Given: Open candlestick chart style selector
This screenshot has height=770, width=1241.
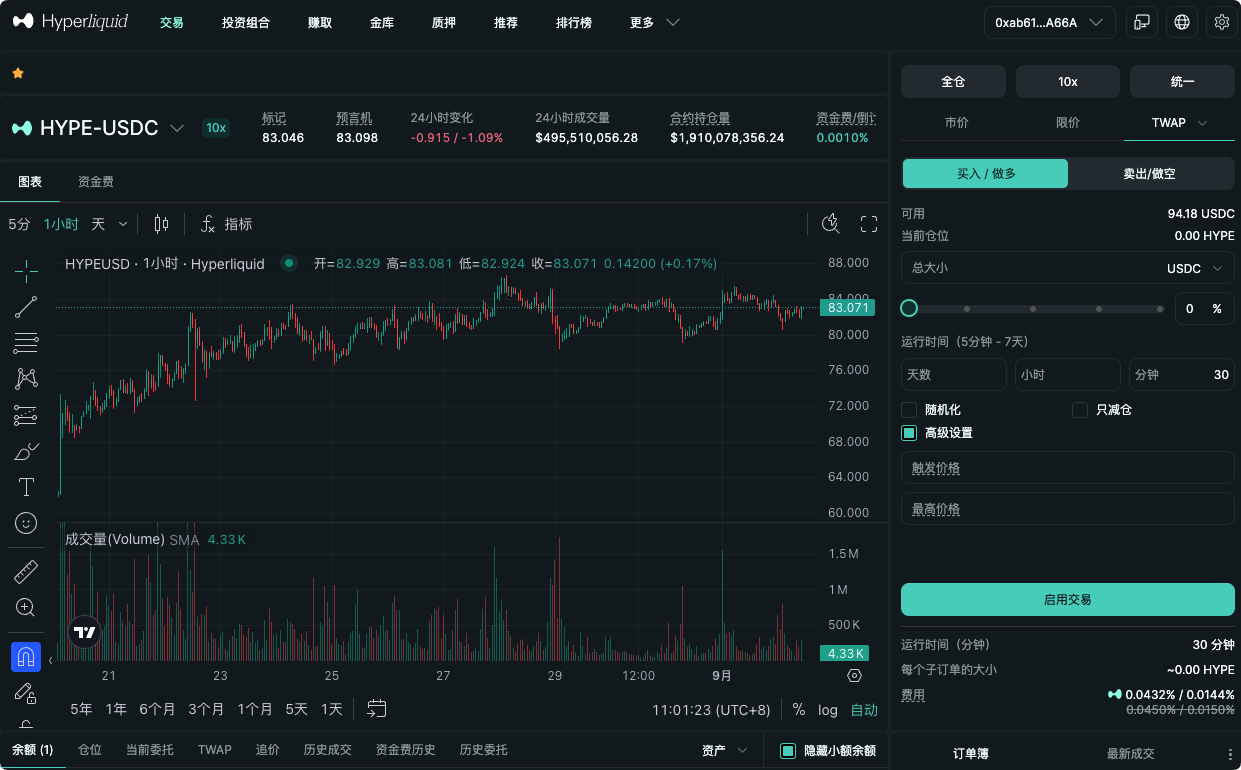Looking at the screenshot, I should 162,224.
